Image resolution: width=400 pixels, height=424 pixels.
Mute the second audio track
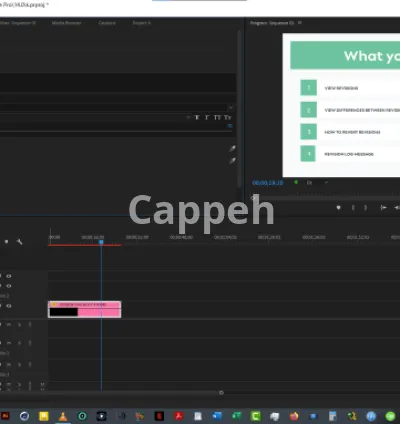(x=9, y=343)
